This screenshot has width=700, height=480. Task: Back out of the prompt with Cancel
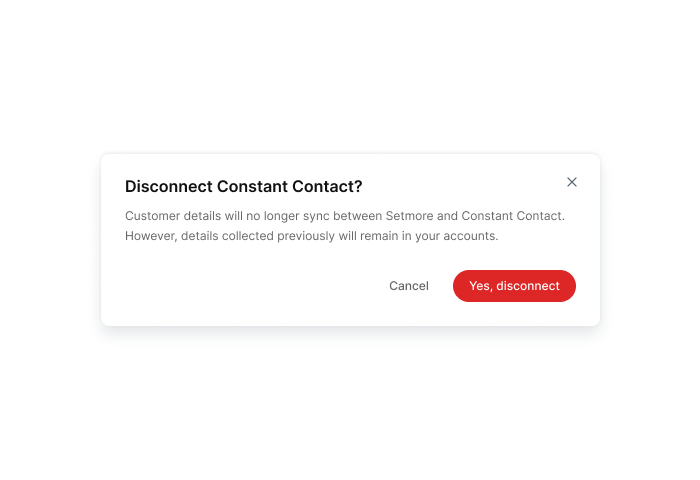[408, 286]
